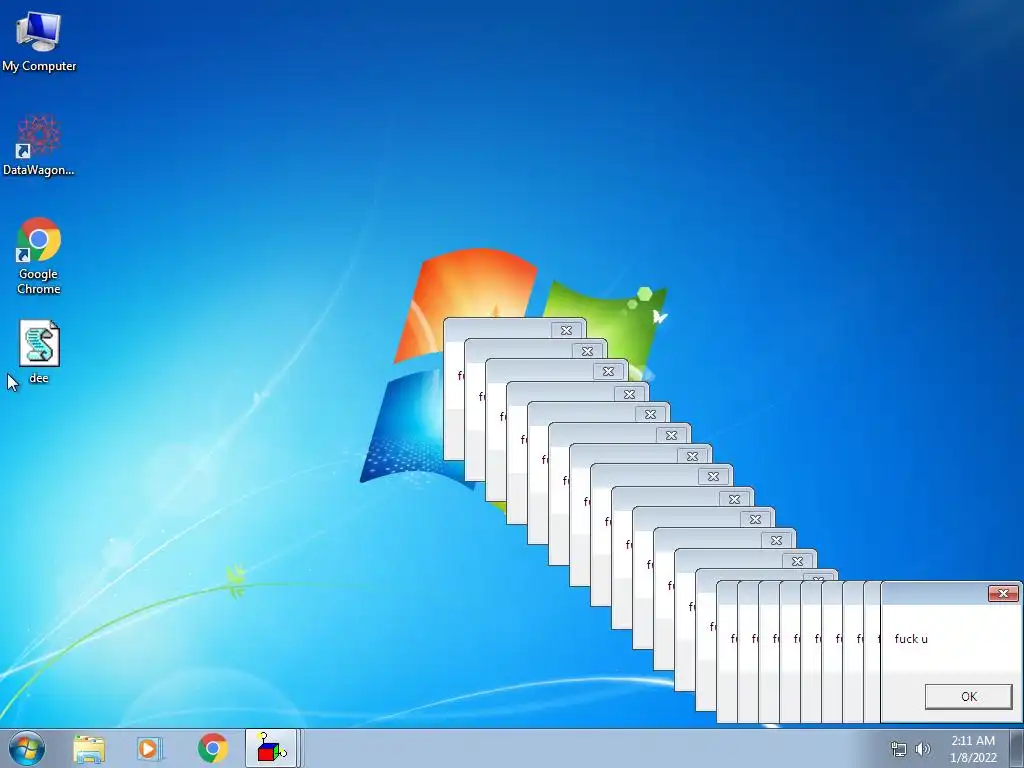The image size is (1024, 768).
Task: Select the Google Chrome desktop shortcut
Action: click(39, 256)
